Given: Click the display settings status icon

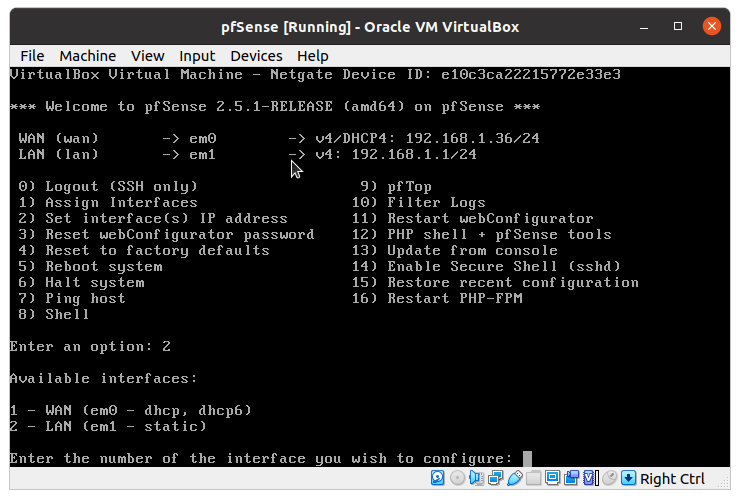Looking at the screenshot, I should click(x=553, y=478).
